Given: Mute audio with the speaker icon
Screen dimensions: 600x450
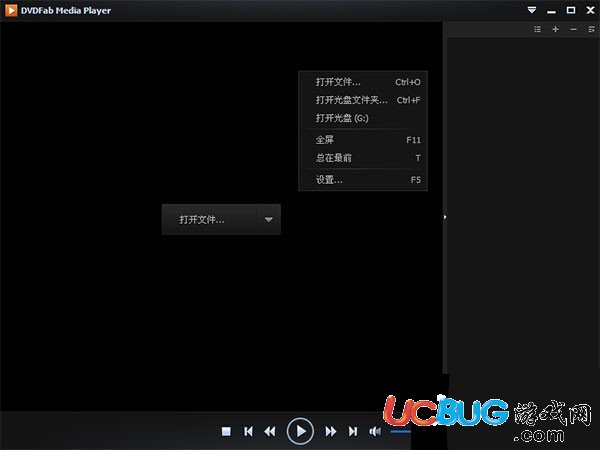Looking at the screenshot, I should 375,432.
